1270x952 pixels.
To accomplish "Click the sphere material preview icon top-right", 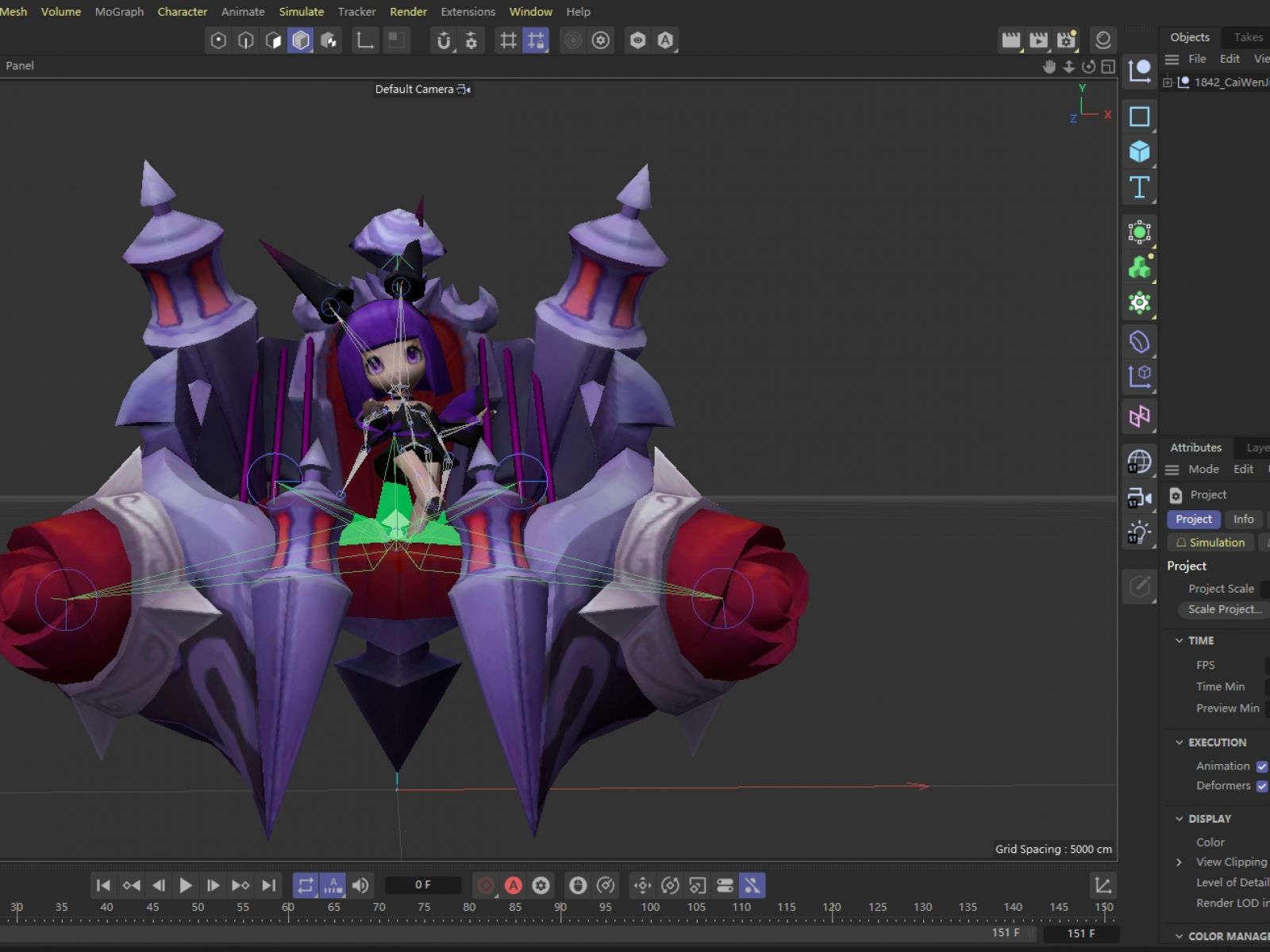I will [1103, 40].
